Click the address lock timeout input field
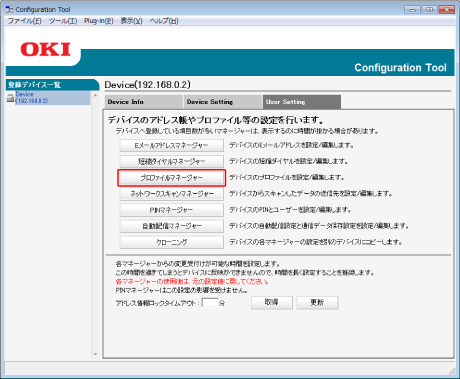 [x=210, y=303]
